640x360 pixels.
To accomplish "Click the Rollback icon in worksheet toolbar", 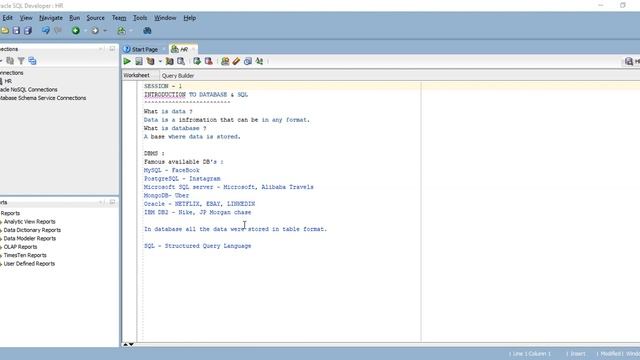I will click(x=209, y=61).
